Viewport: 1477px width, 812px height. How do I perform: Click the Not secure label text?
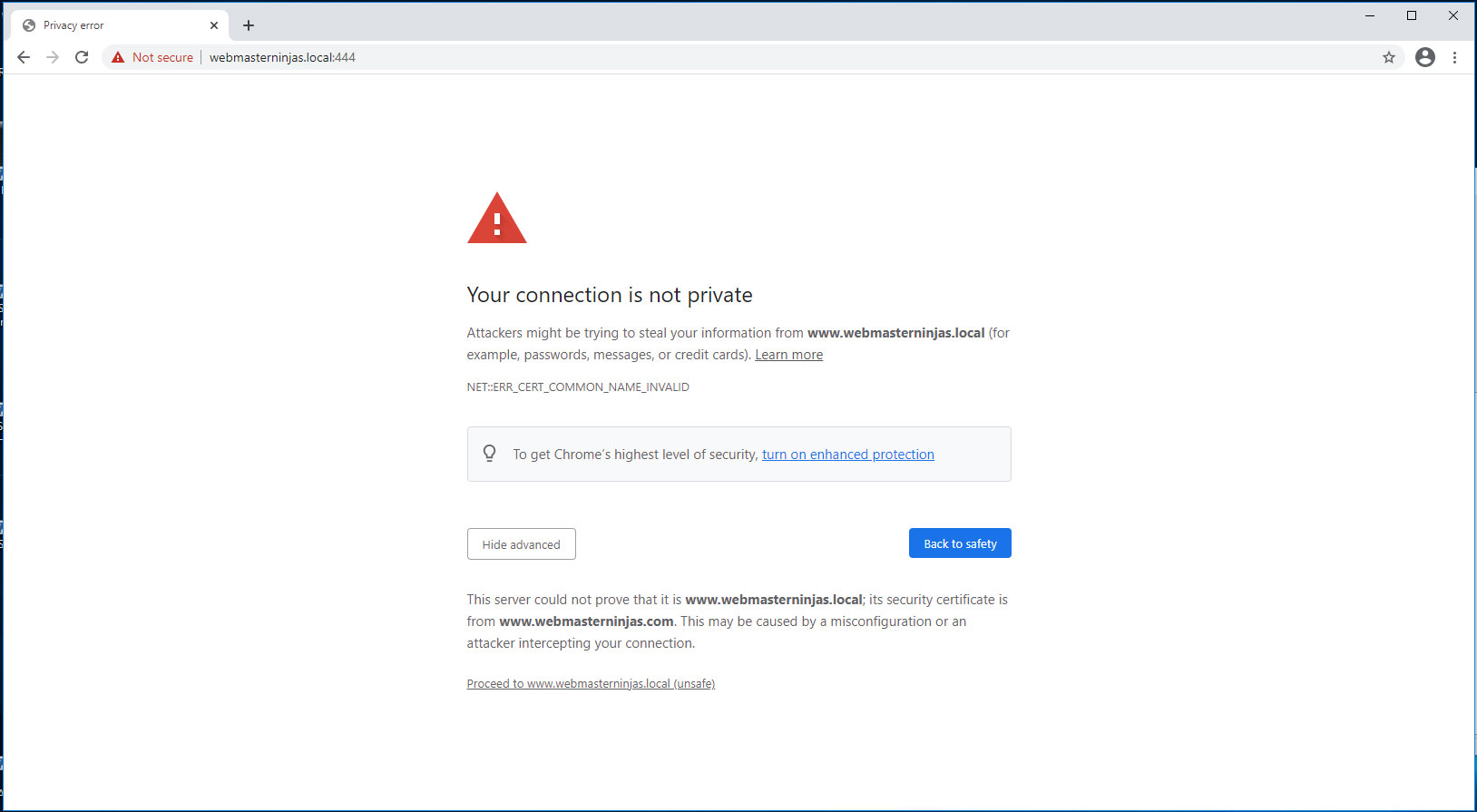[162, 56]
